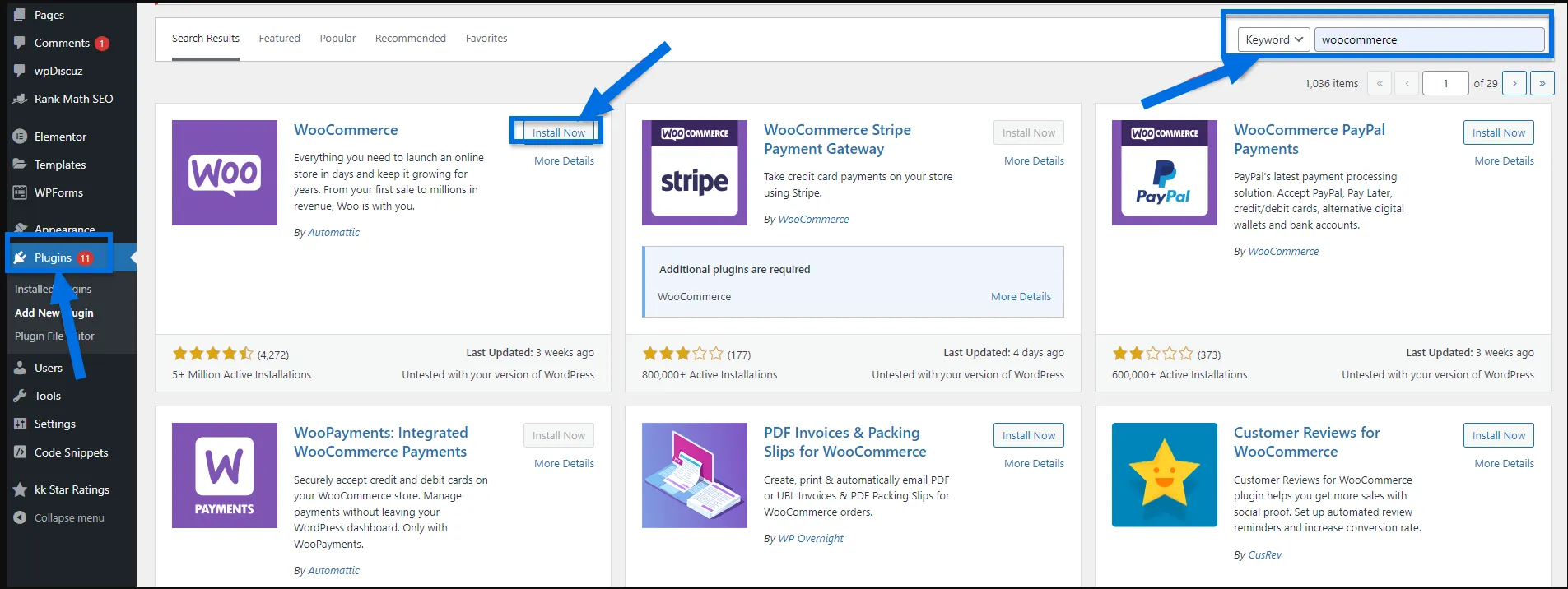Open More Details for Customer Reviews plugin
Image resolution: width=1568 pixels, height=589 pixels.
point(1504,464)
